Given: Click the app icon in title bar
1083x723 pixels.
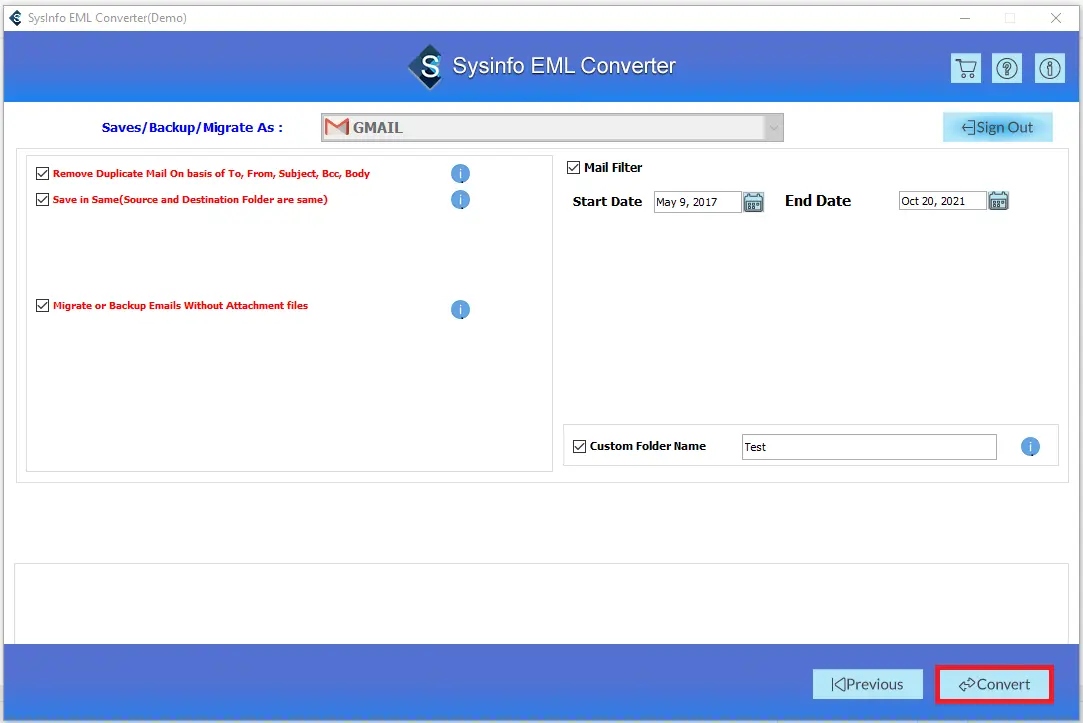Looking at the screenshot, I should click(15, 17).
